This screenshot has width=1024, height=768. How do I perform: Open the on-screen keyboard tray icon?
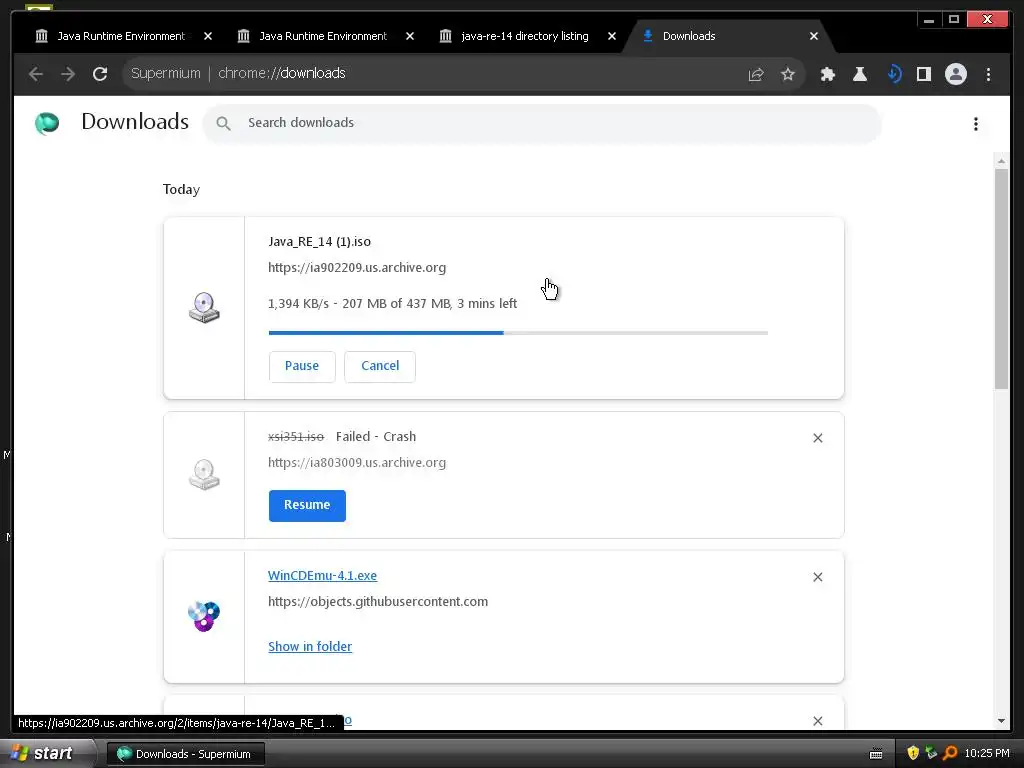876,755
